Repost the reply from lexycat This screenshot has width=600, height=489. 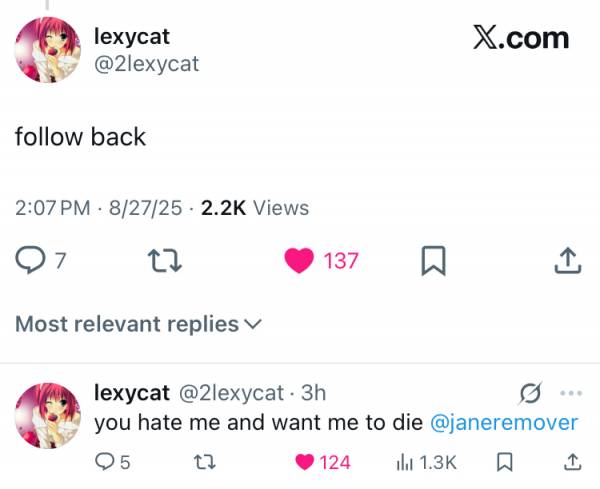[x=205, y=462]
